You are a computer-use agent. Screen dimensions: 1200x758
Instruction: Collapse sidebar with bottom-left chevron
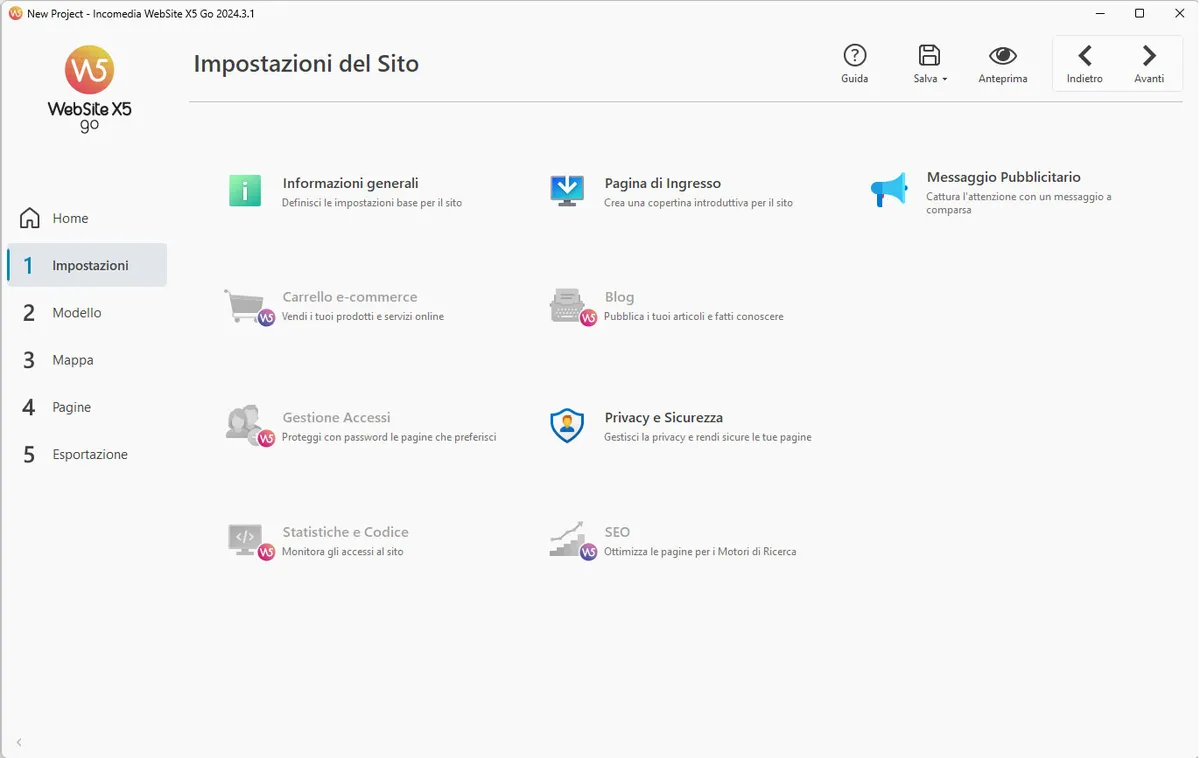pyautogui.click(x=19, y=742)
